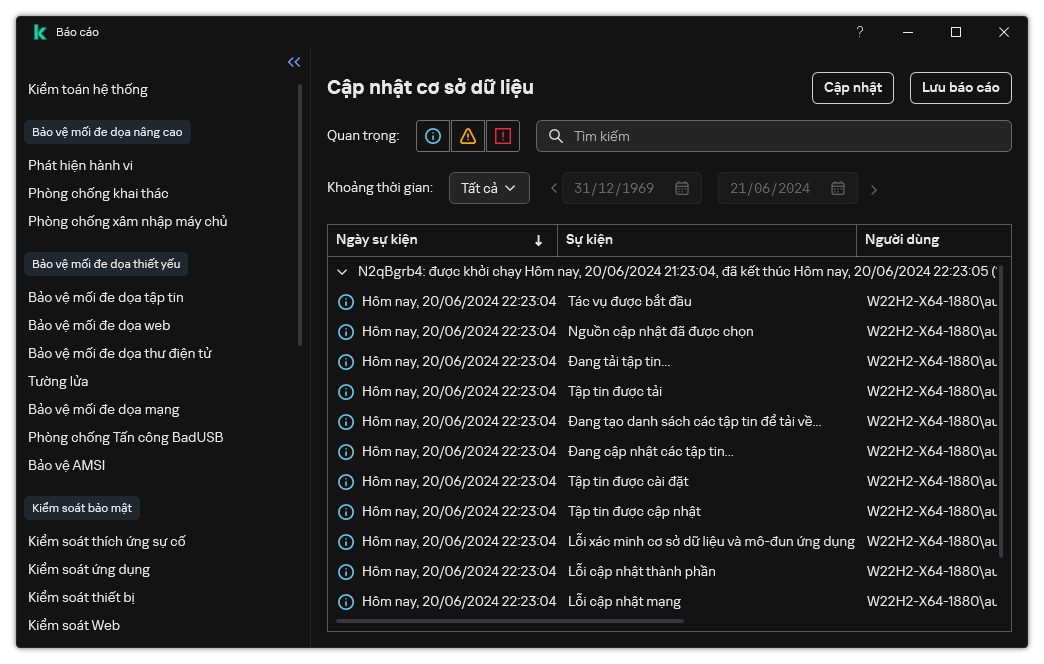Open the Tất cả time range dropdown
1044x664 pixels.
[x=489, y=188]
